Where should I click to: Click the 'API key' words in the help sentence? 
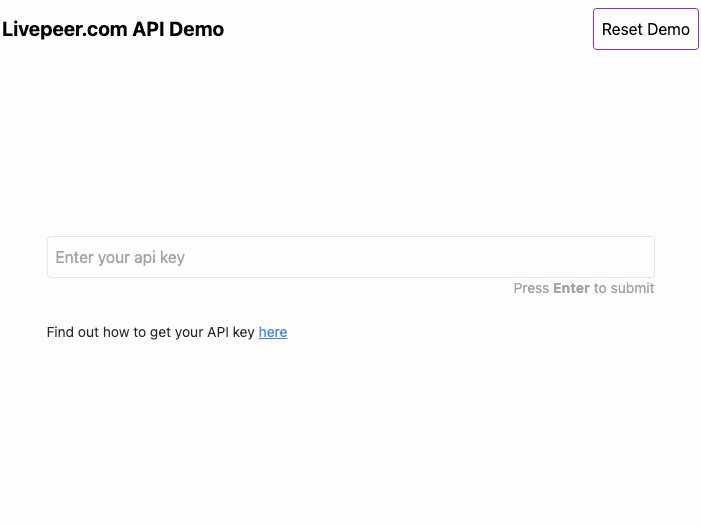coord(231,332)
